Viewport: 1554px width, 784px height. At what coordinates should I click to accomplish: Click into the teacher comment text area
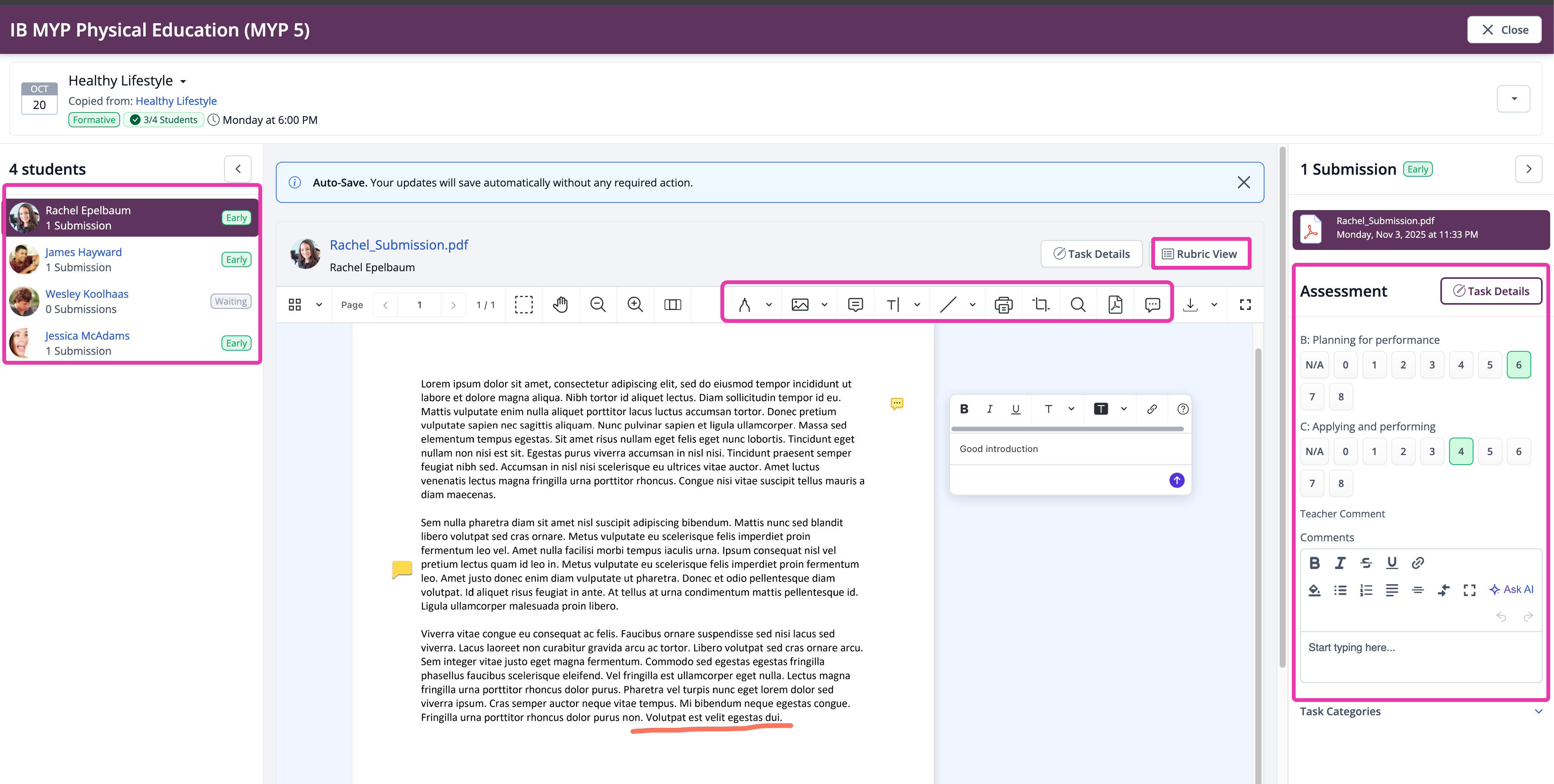[x=1421, y=658]
